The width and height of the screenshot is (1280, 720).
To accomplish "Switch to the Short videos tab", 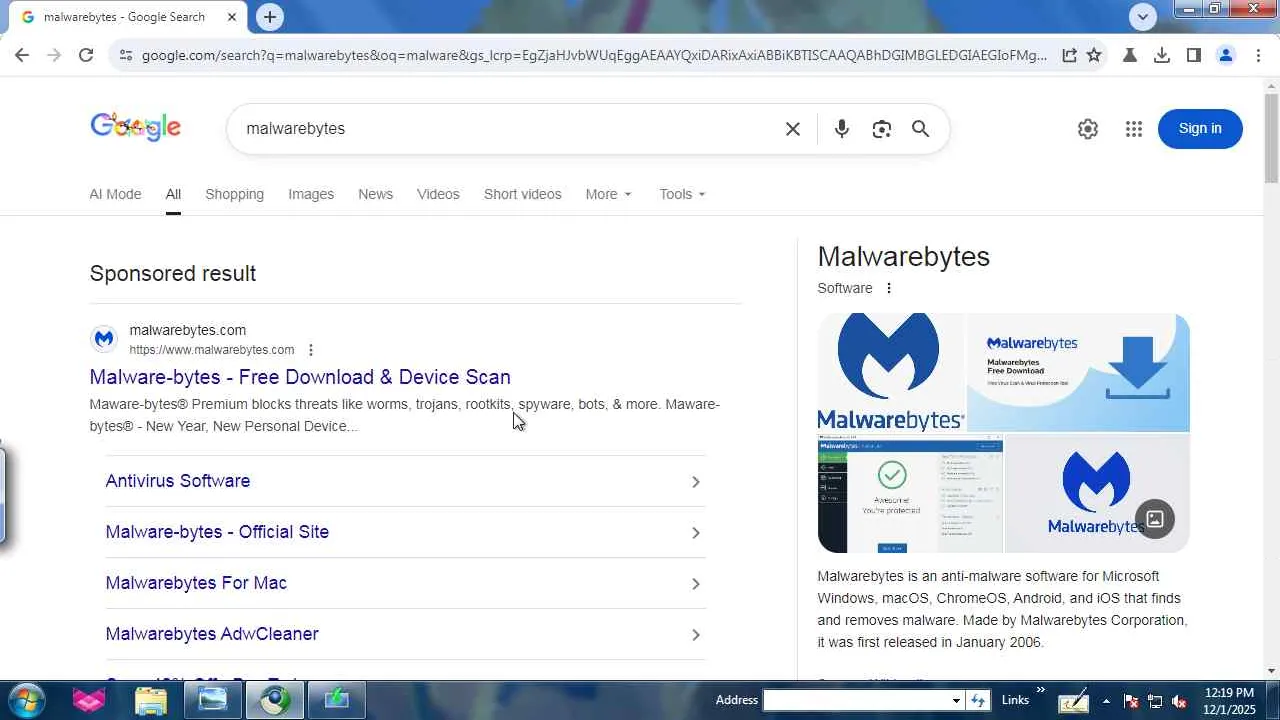I will [522, 194].
